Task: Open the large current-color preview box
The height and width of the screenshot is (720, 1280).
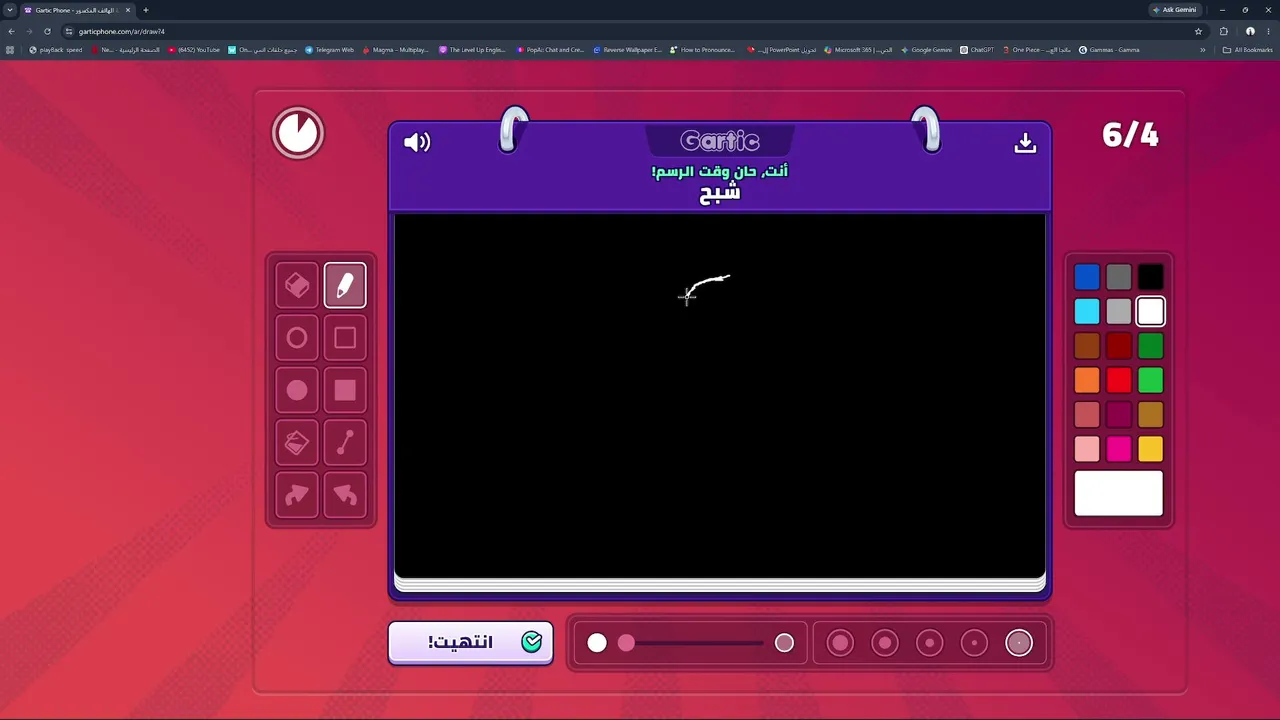Action: coord(1119,494)
